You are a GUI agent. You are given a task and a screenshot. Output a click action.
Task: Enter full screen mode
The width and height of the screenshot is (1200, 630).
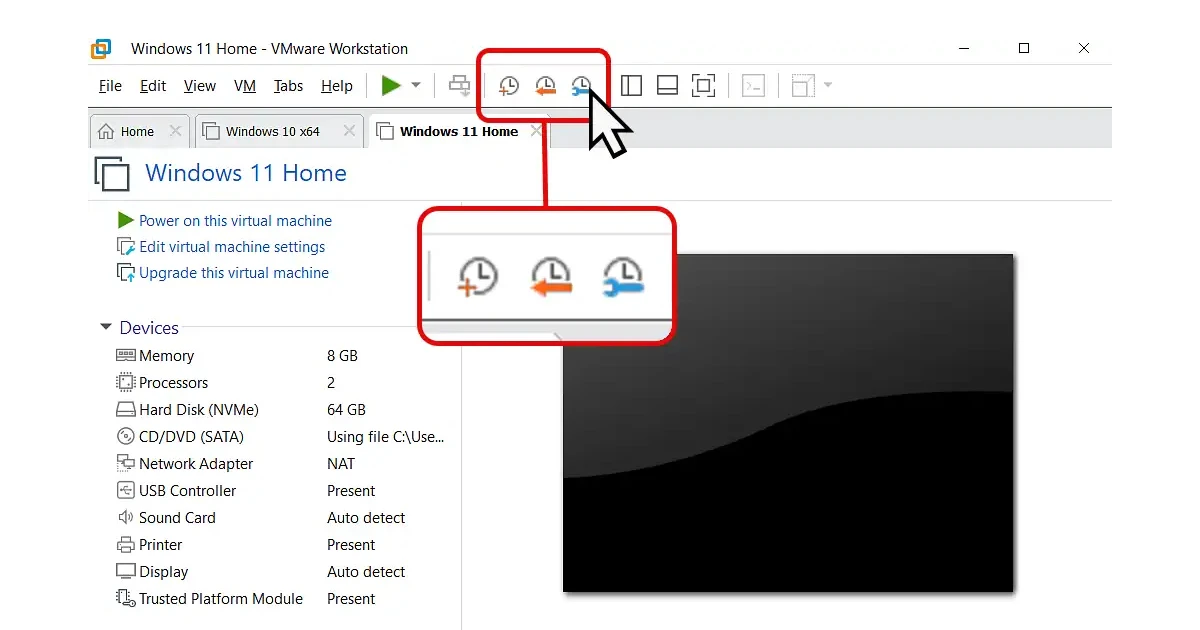703,86
